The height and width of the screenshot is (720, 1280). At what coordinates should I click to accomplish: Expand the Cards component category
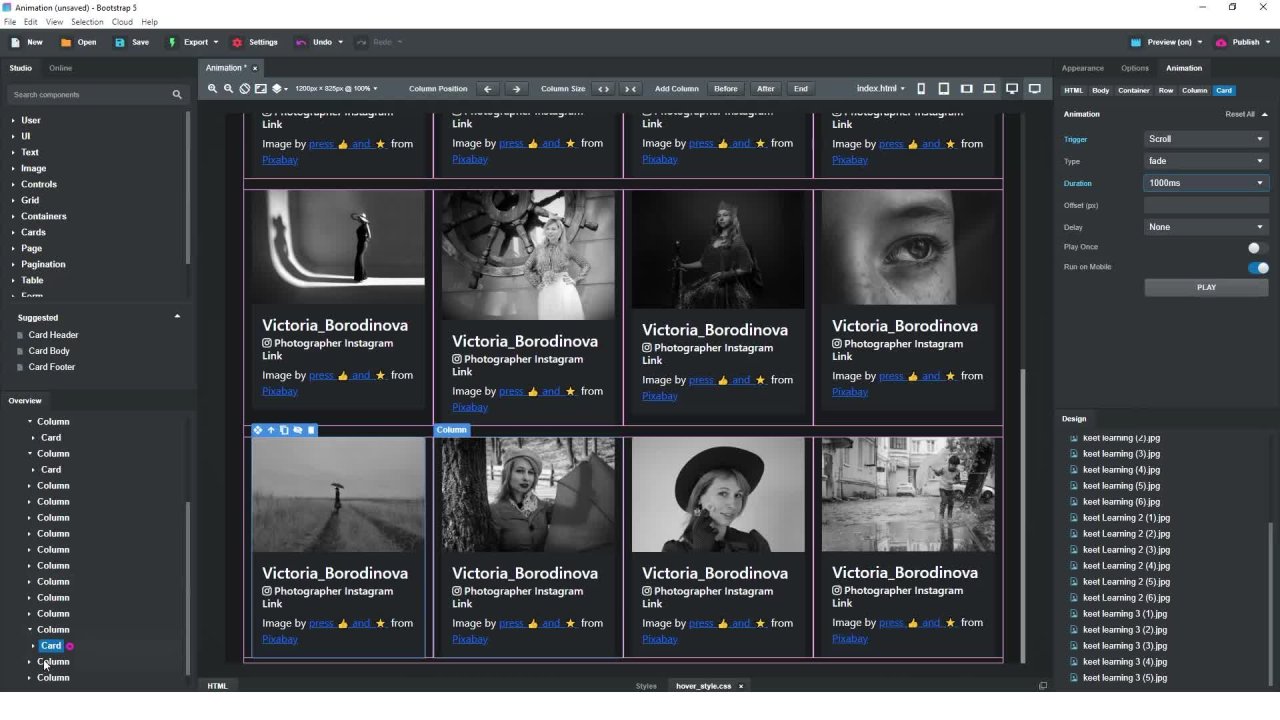coord(33,232)
